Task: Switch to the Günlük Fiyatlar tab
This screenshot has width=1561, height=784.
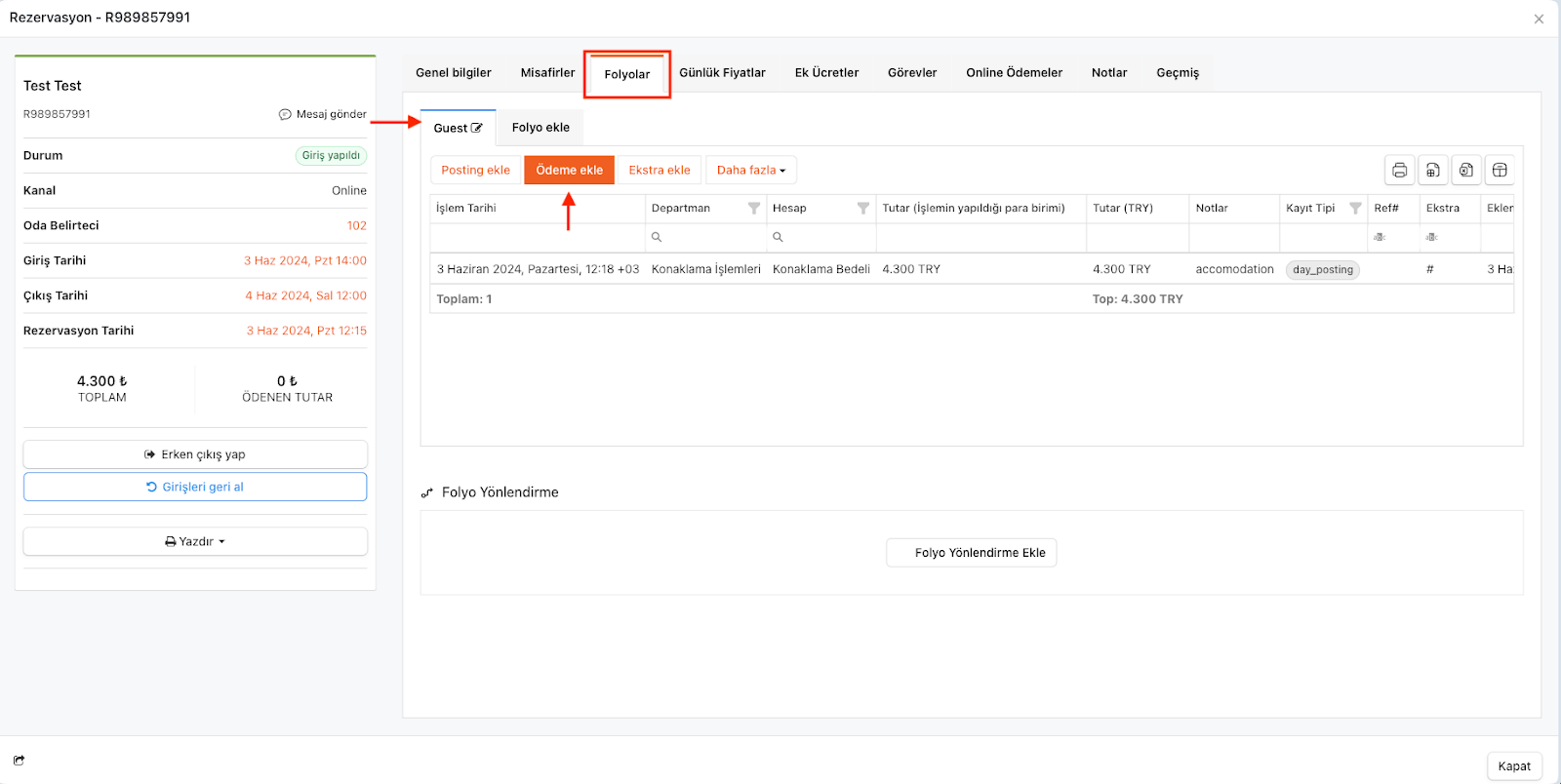Action: (x=722, y=73)
